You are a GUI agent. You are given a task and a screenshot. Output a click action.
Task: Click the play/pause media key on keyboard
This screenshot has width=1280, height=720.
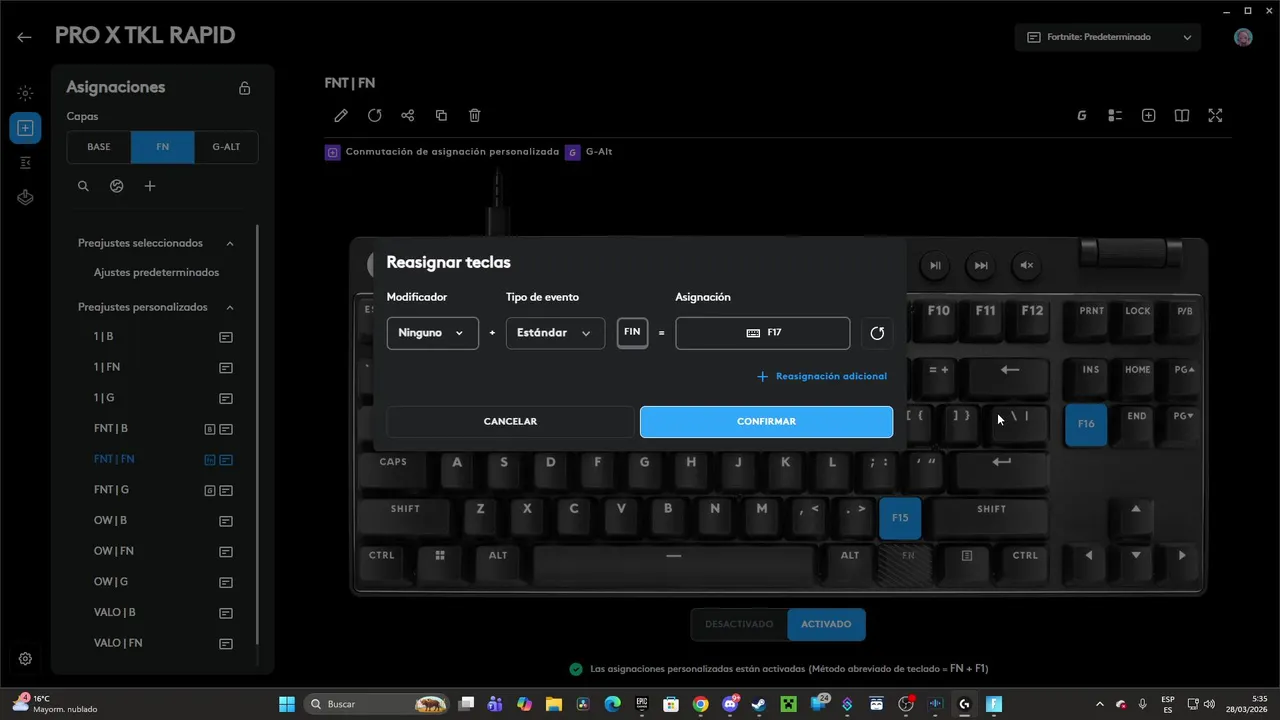pos(935,266)
